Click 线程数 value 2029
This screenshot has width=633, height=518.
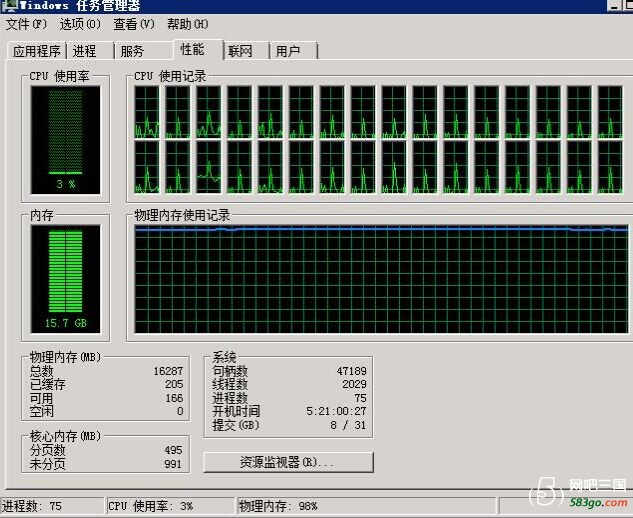tap(354, 384)
